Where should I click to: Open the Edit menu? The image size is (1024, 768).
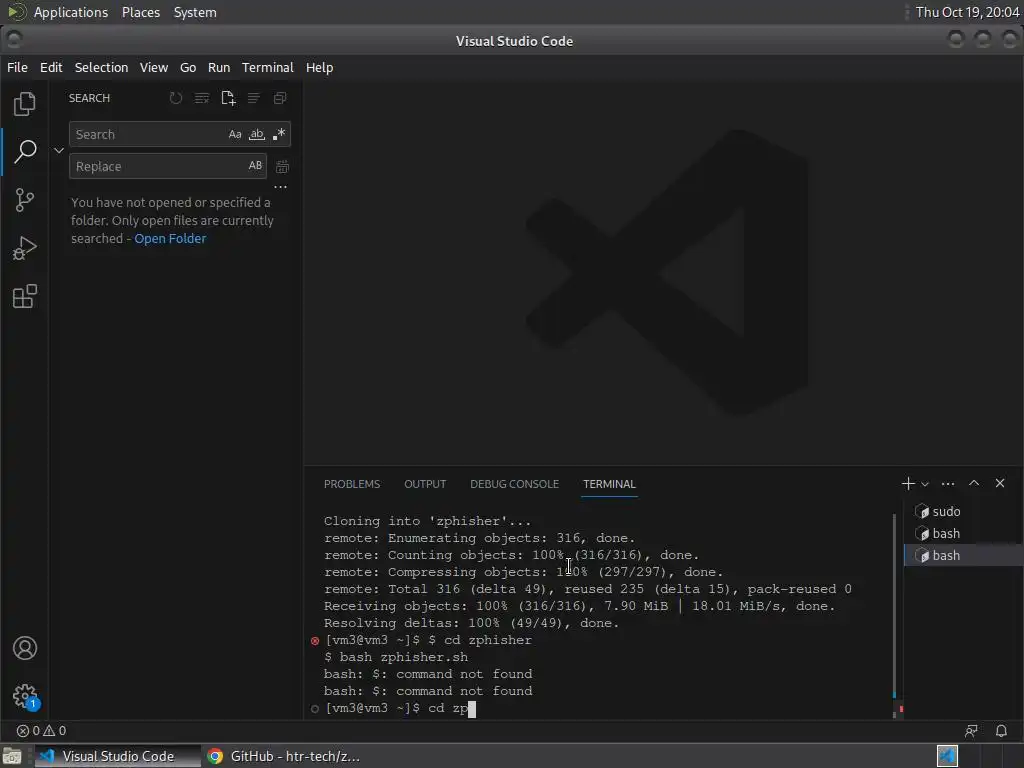[x=51, y=67]
